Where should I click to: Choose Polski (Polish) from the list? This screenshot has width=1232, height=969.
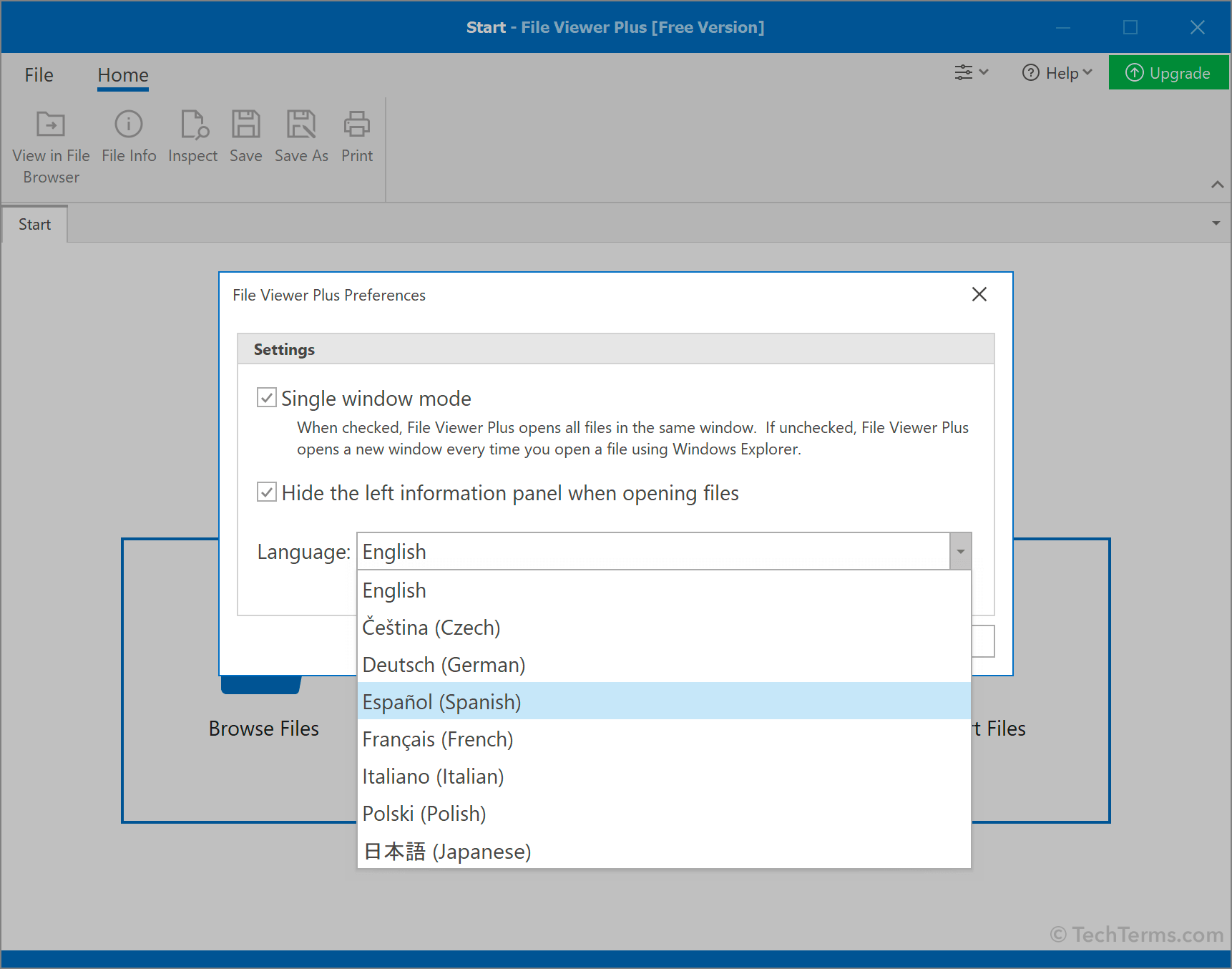click(x=664, y=814)
